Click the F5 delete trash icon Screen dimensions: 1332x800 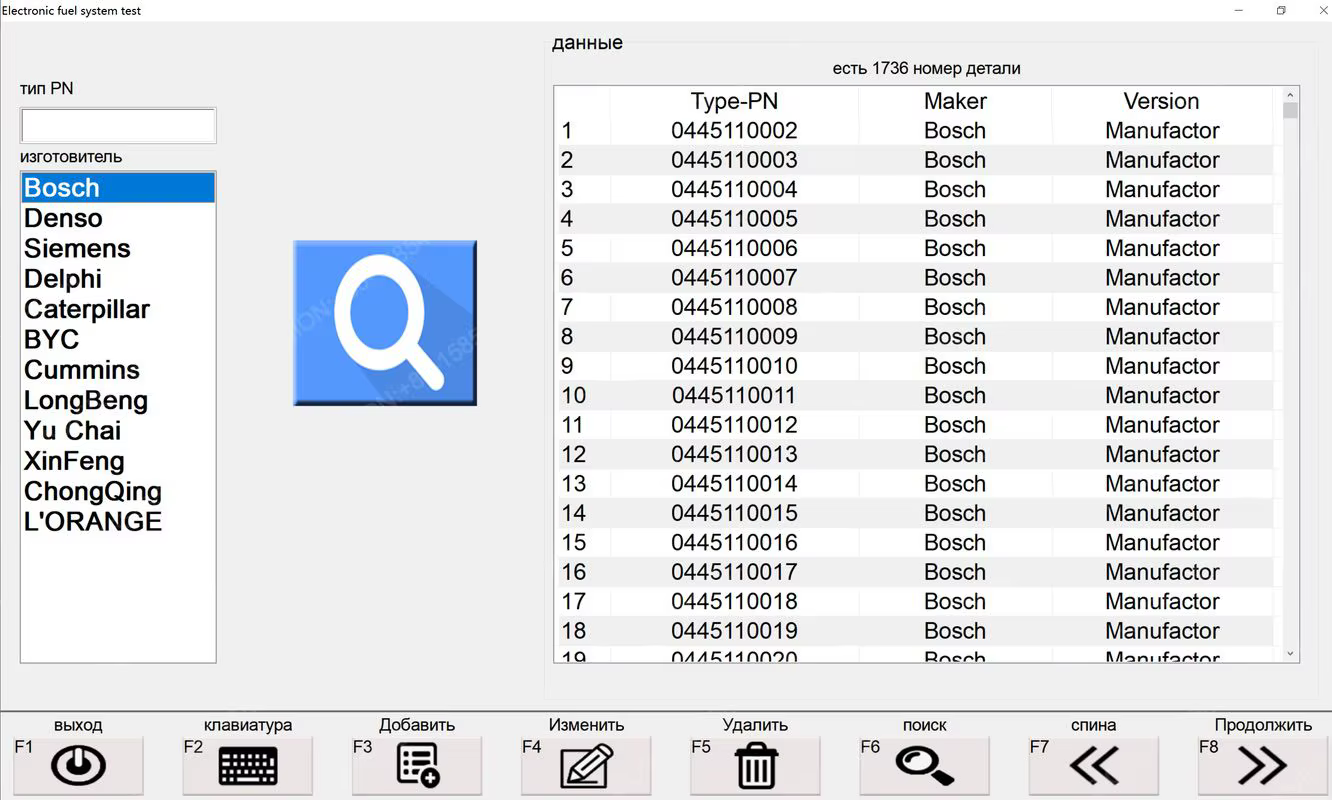(756, 766)
